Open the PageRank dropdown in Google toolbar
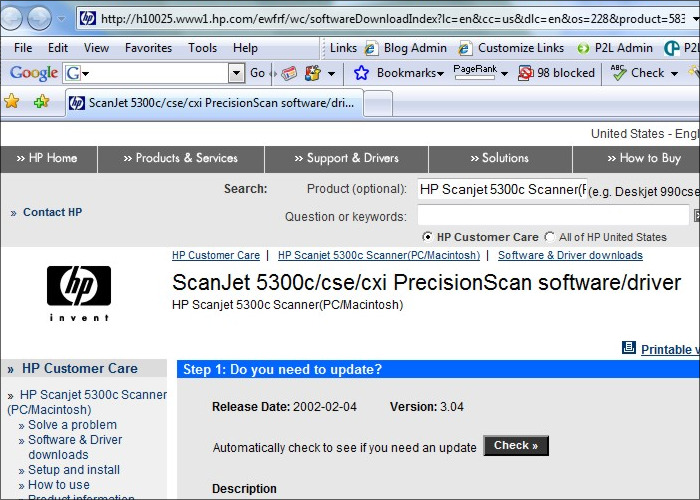This screenshot has height=500, width=700. click(x=505, y=73)
